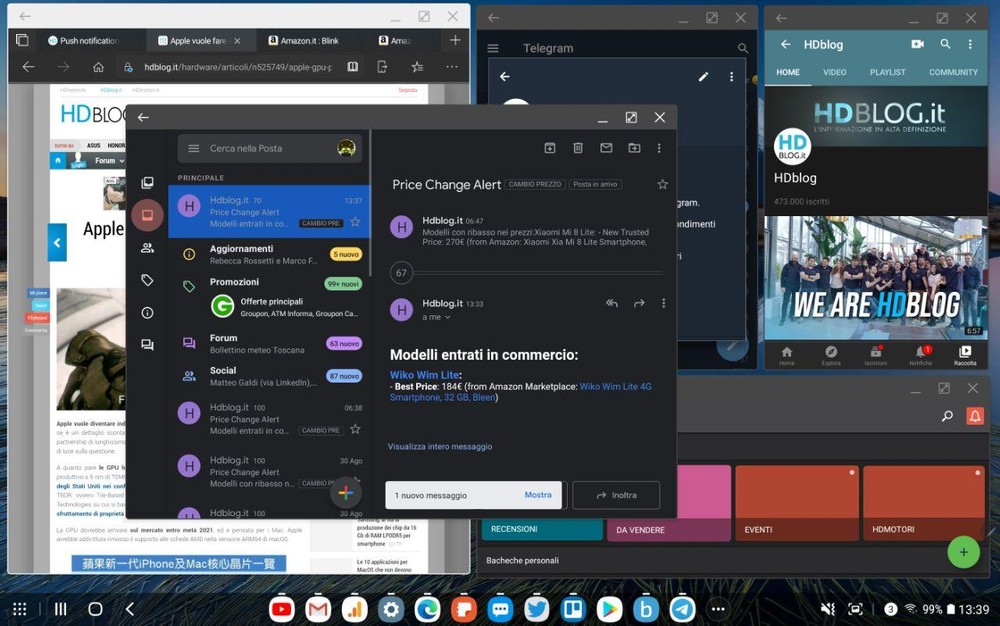Click Trello red notification bell

click(x=974, y=416)
